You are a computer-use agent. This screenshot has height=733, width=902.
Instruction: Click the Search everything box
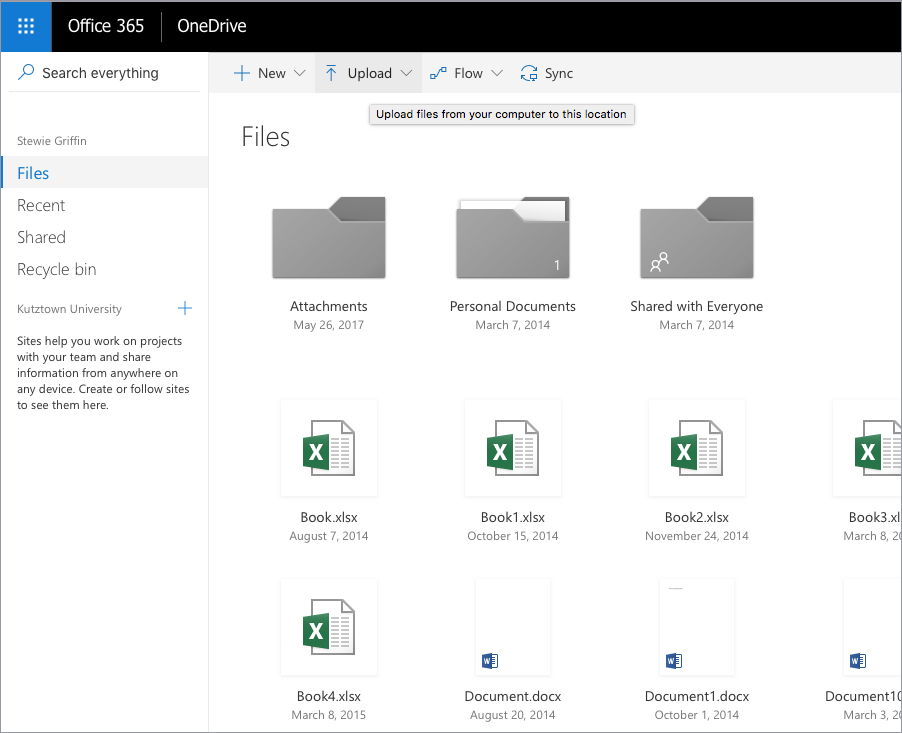click(100, 73)
